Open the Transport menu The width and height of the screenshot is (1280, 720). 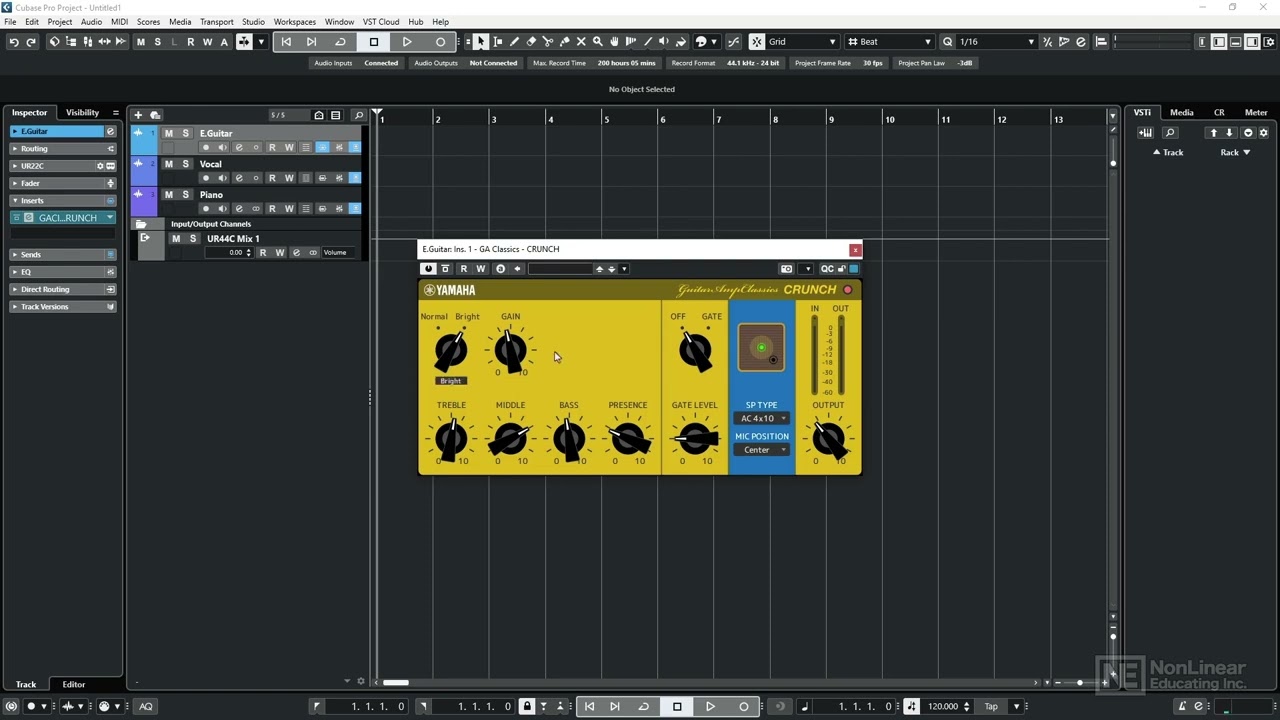click(x=216, y=21)
